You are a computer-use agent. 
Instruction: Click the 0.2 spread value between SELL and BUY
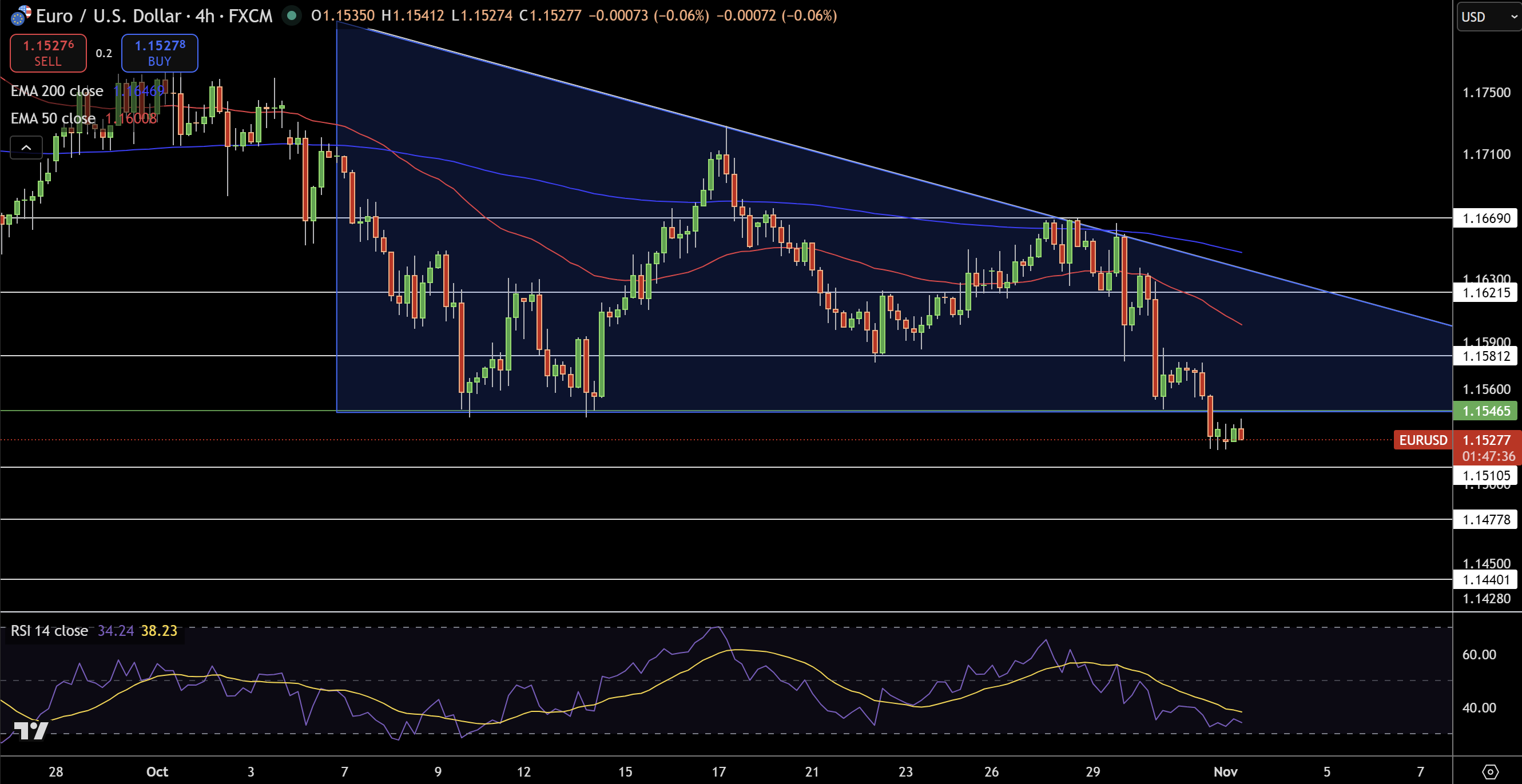click(x=104, y=53)
